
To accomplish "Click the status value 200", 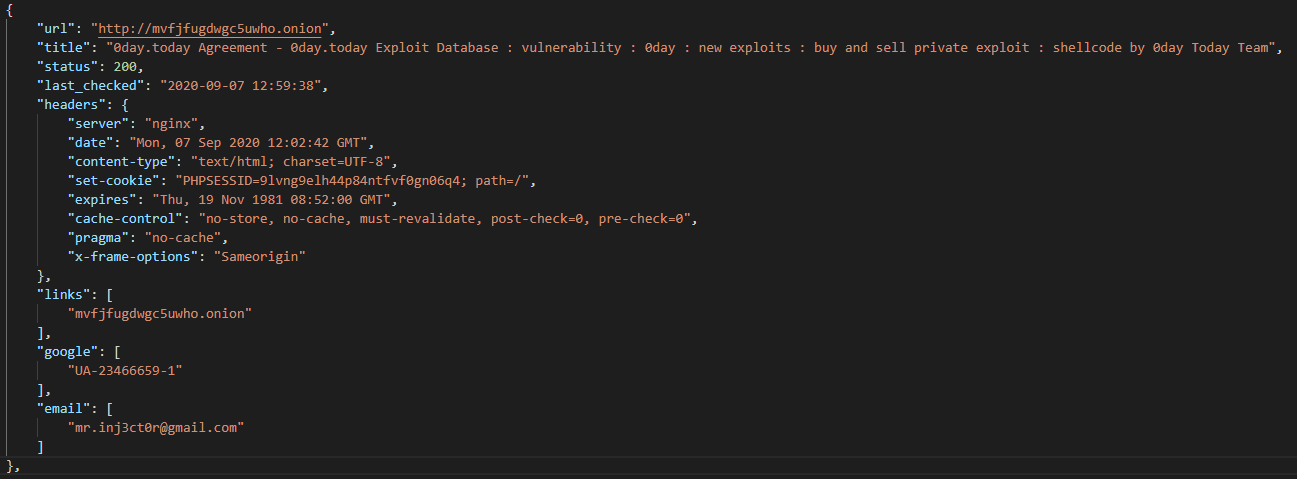I will click(125, 66).
